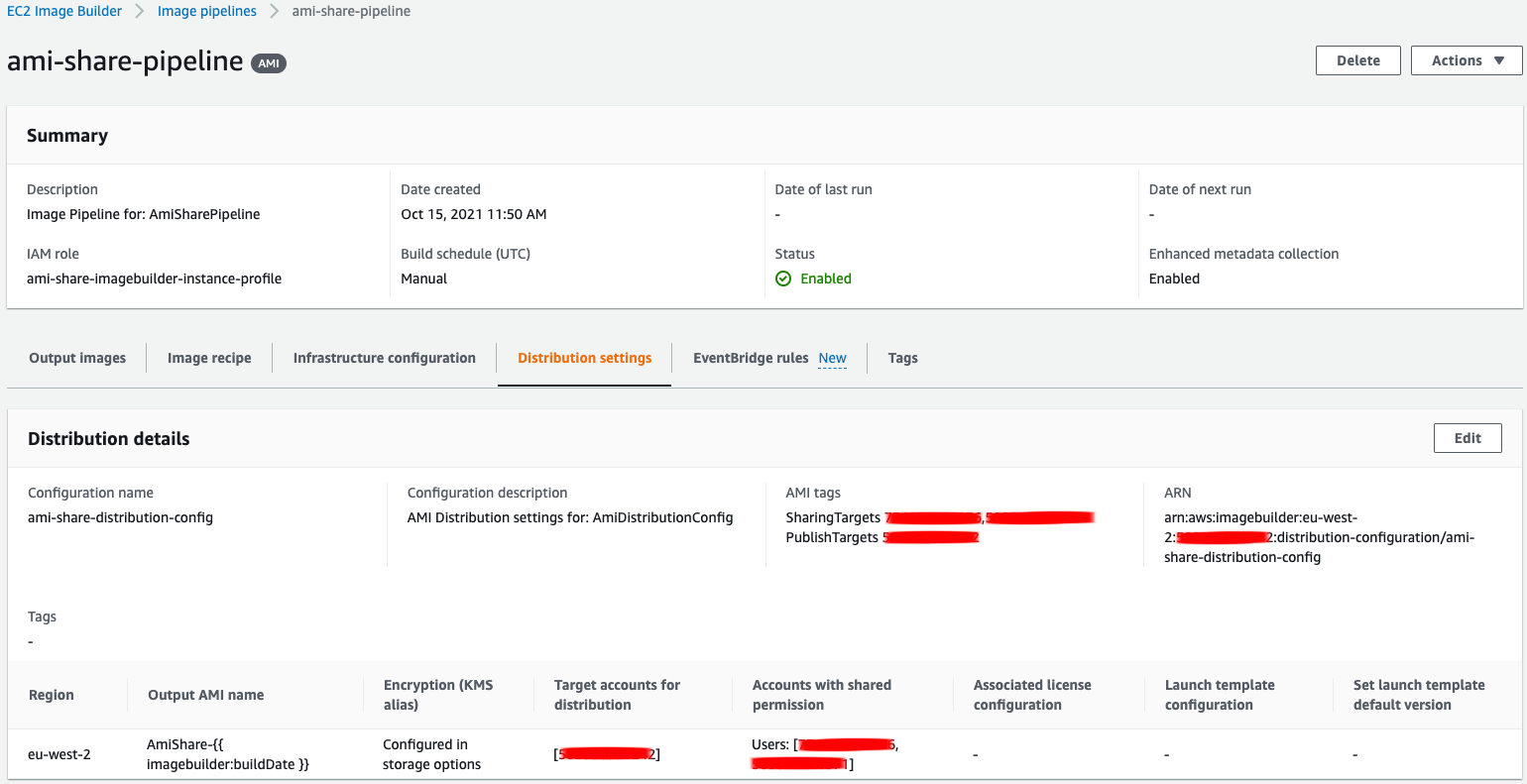The height and width of the screenshot is (784, 1527).
Task: Click date created Oct 15, 2021 value
Action: [474, 214]
